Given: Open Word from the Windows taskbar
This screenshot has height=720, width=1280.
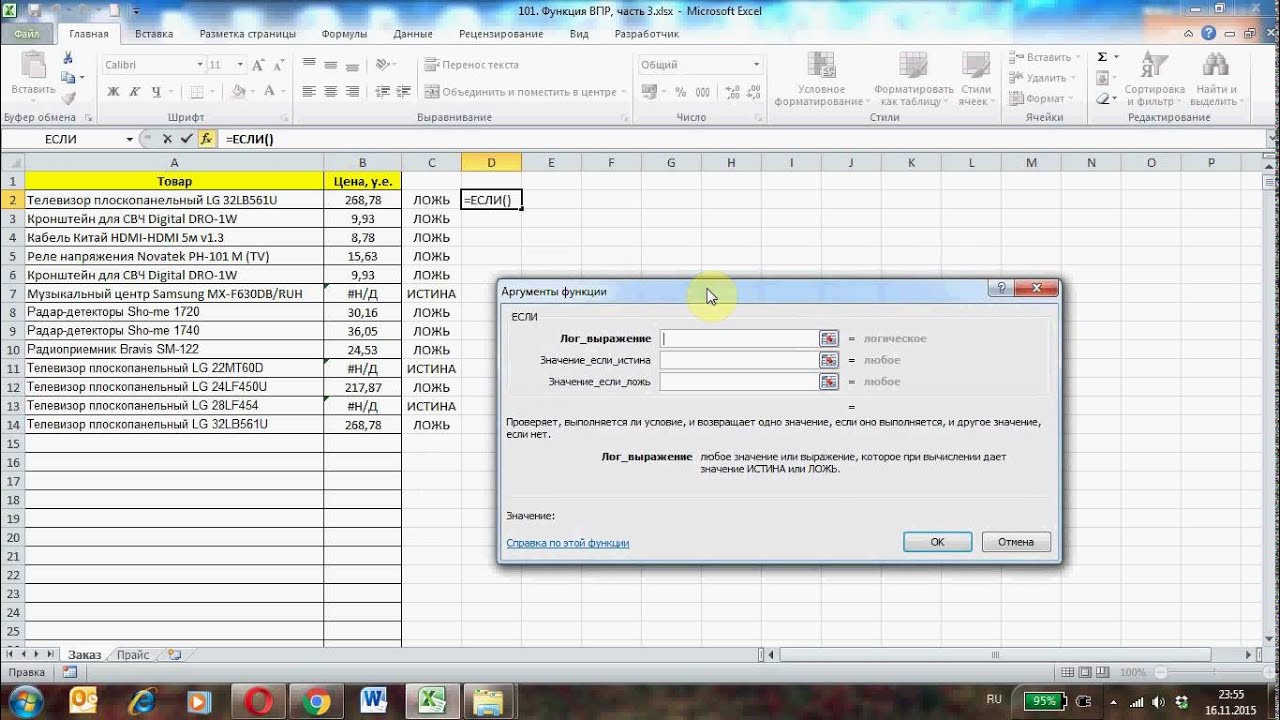Looking at the screenshot, I should click(x=374, y=700).
